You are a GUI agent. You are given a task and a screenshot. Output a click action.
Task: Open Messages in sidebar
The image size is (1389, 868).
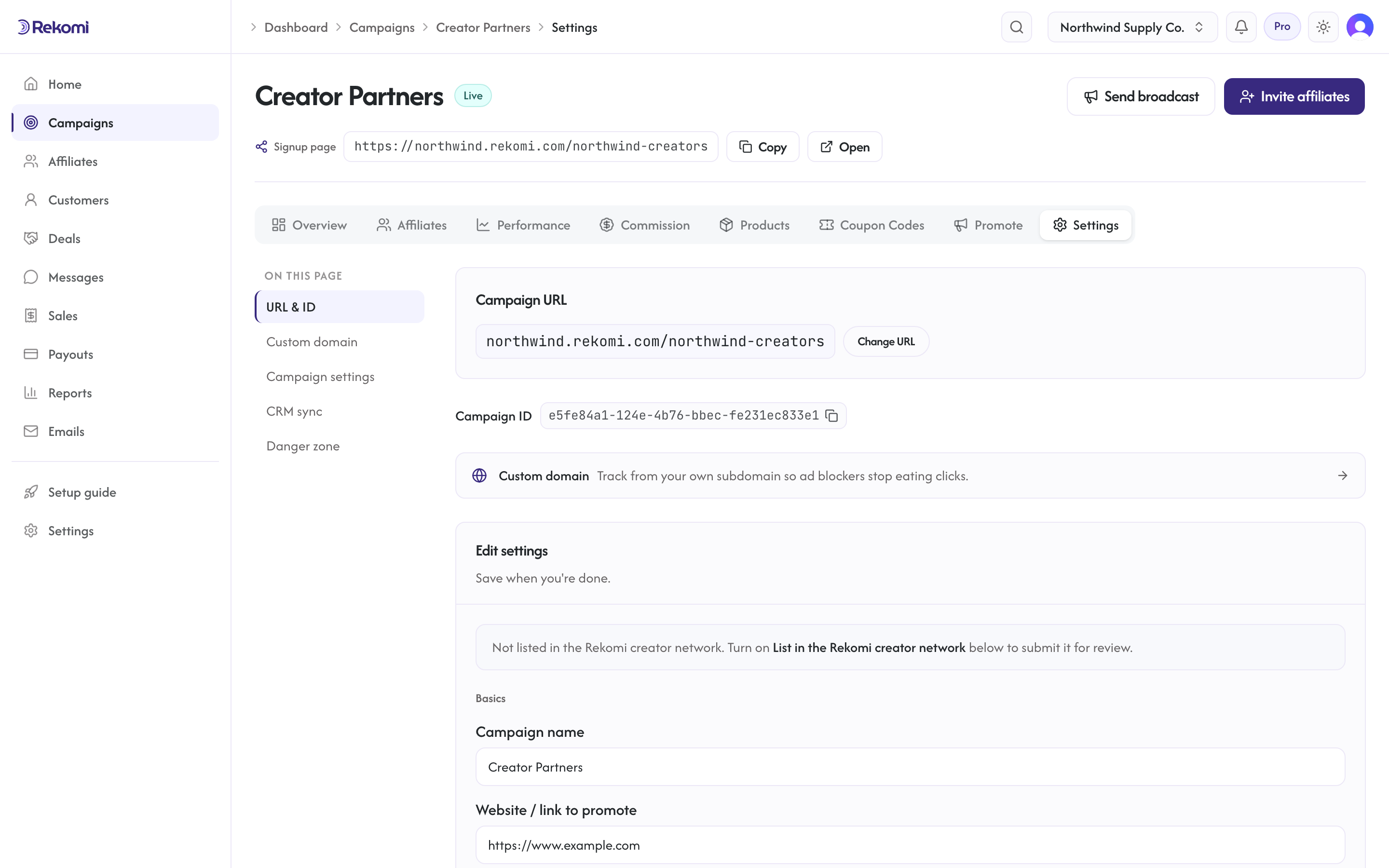(x=115, y=277)
